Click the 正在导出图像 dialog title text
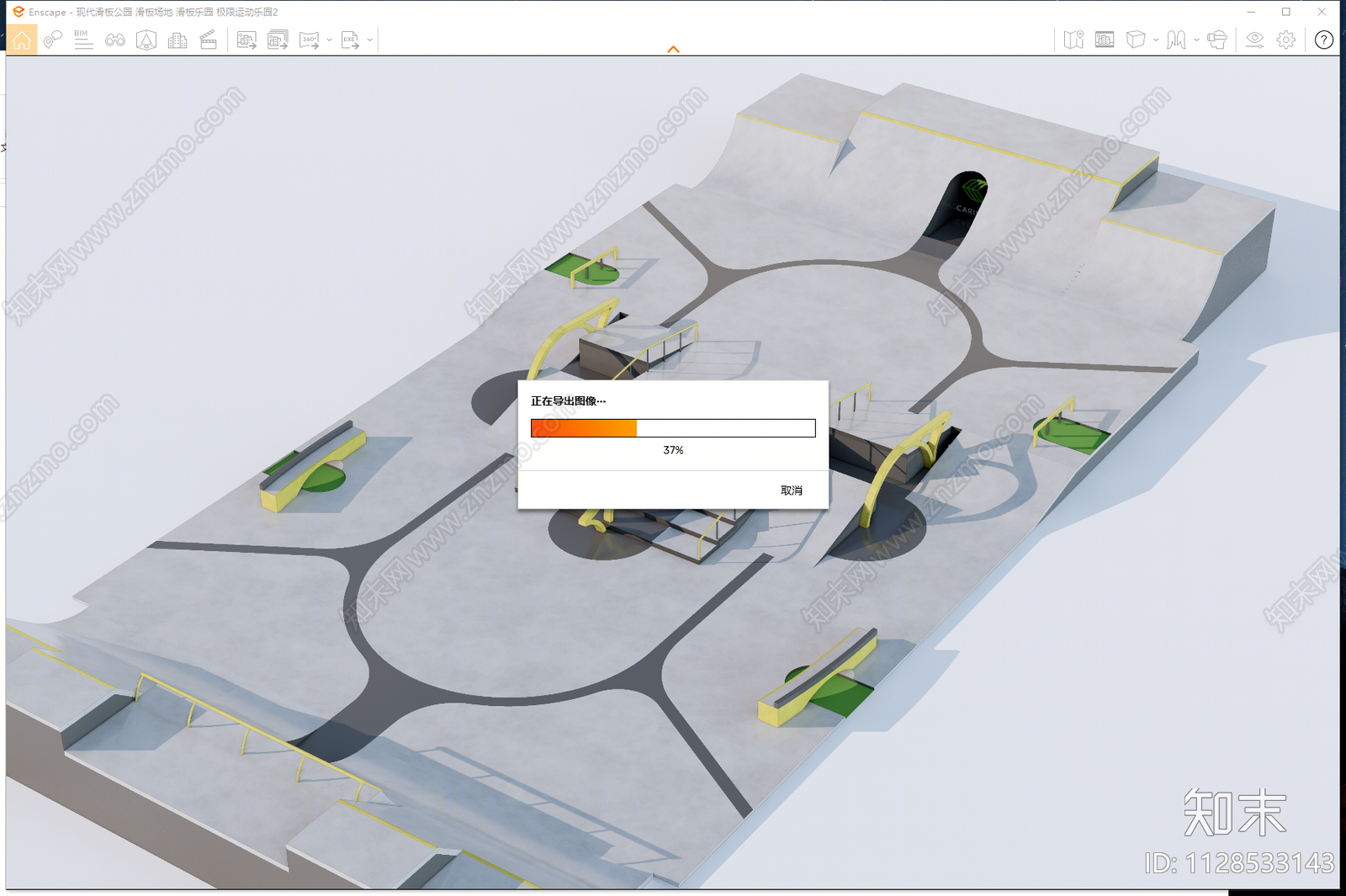This screenshot has width=1346, height=896. pyautogui.click(x=568, y=401)
